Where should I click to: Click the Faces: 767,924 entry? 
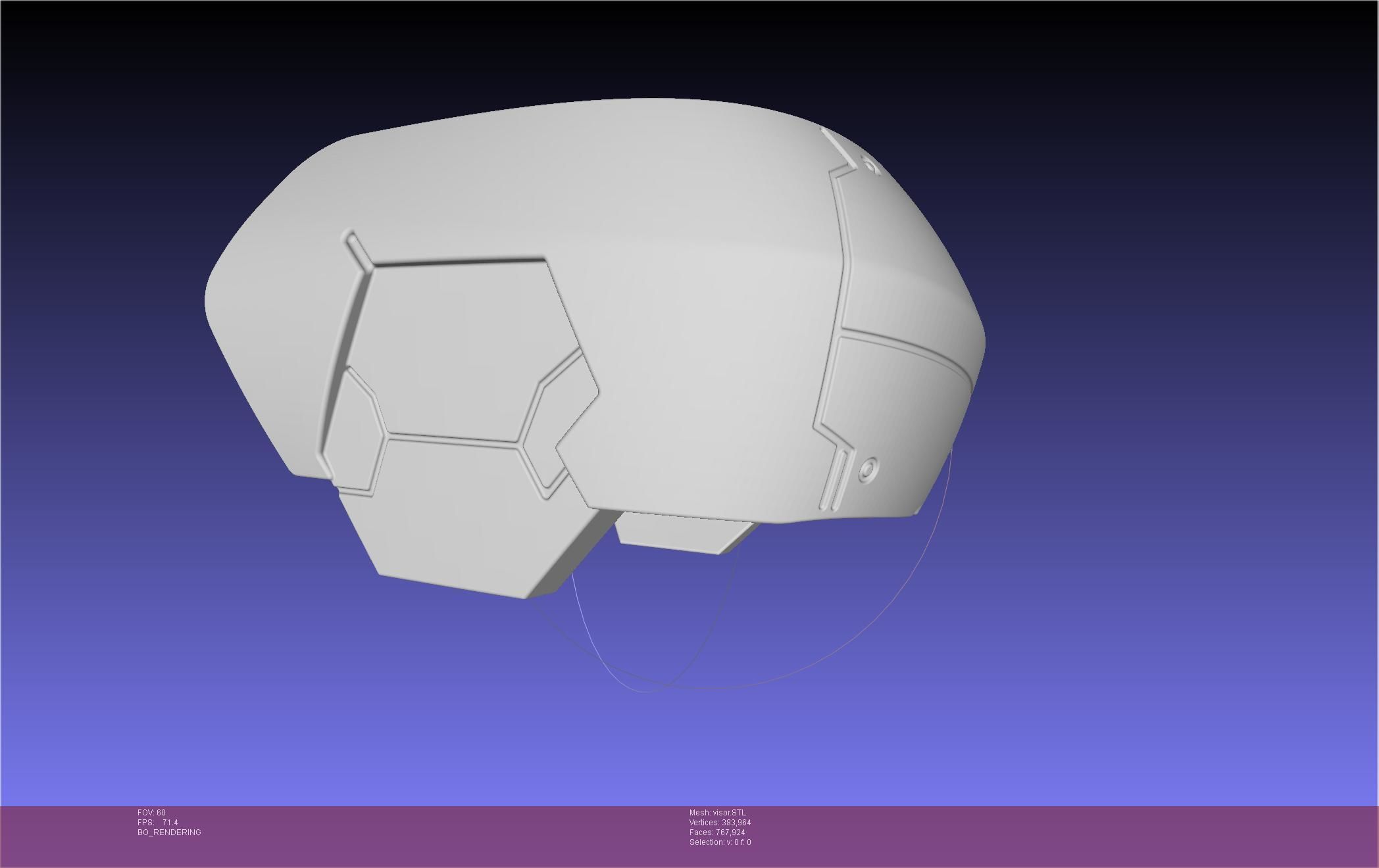(717, 832)
